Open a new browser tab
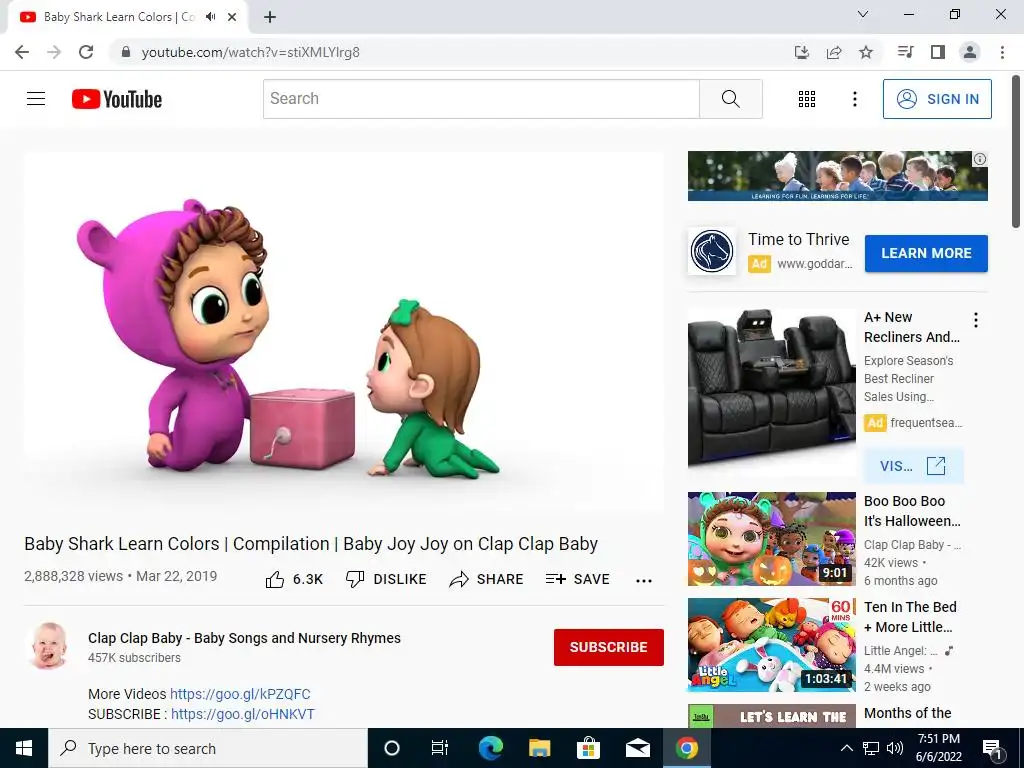Screen dimensions: 1024x768 point(270,17)
